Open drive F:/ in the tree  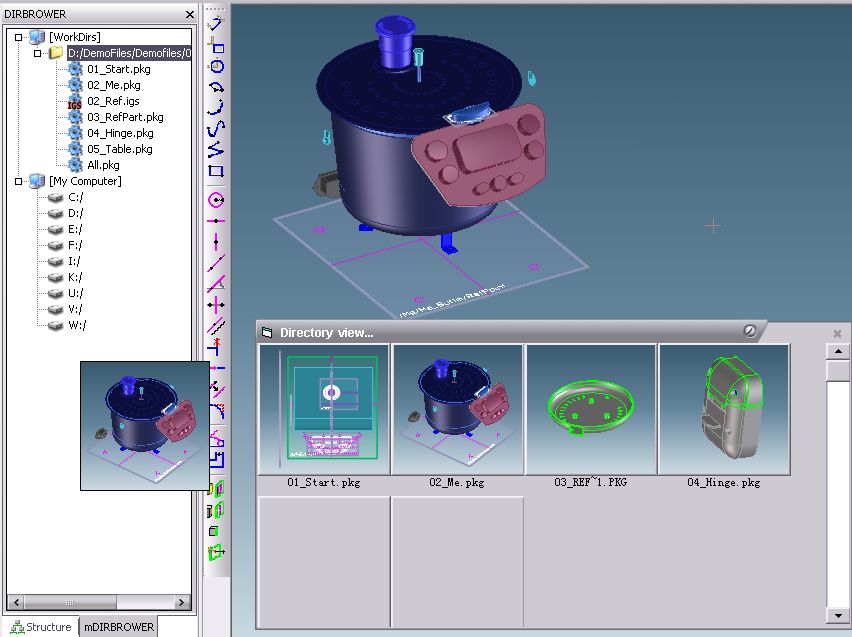76,245
